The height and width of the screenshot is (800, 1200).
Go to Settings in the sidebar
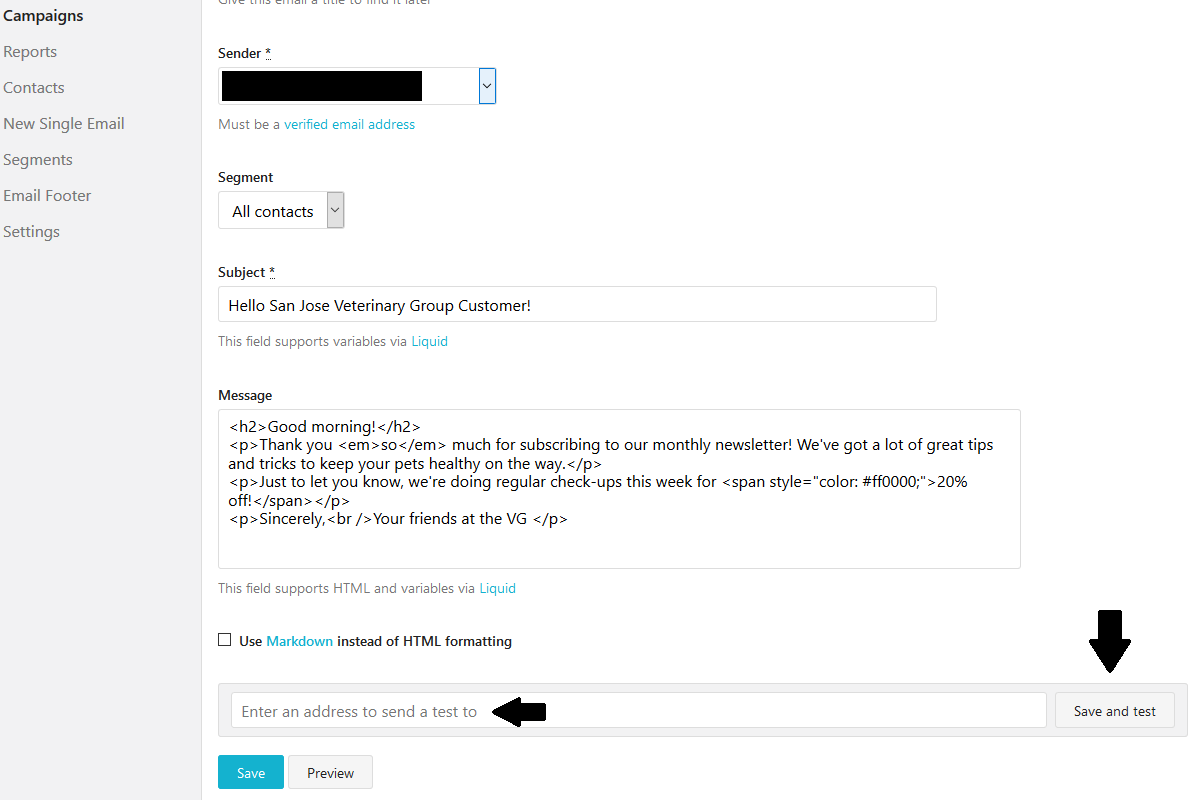click(32, 232)
